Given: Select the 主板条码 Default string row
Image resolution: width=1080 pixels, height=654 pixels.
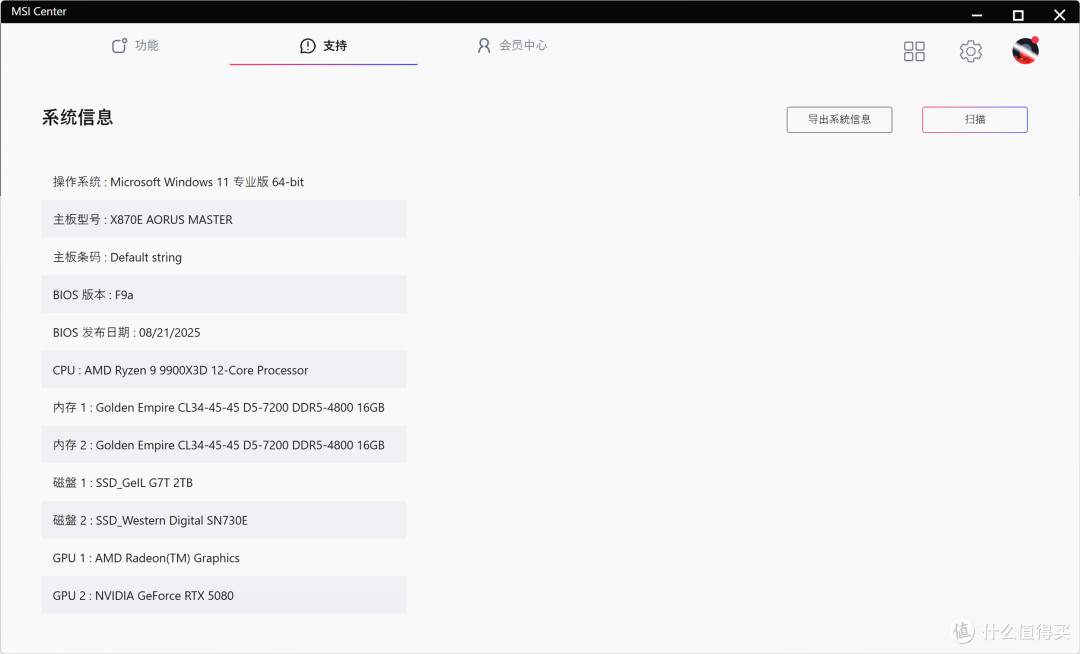Looking at the screenshot, I should point(224,257).
